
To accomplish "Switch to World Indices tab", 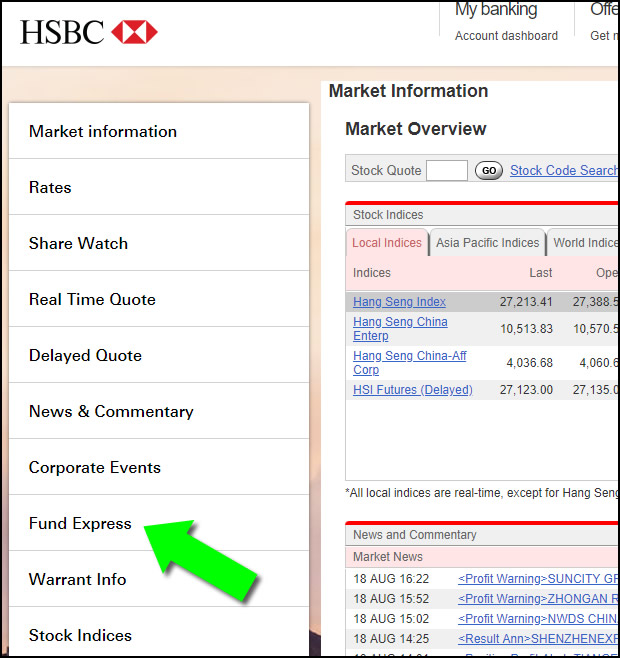I will (585, 243).
